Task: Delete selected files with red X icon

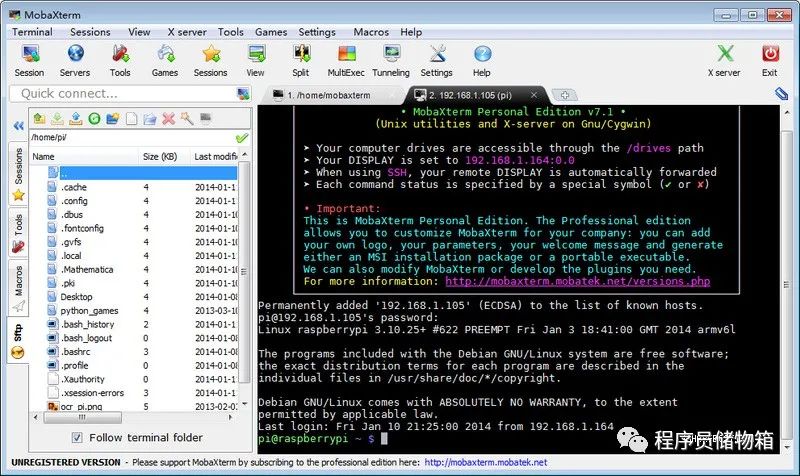Action: [x=168, y=119]
